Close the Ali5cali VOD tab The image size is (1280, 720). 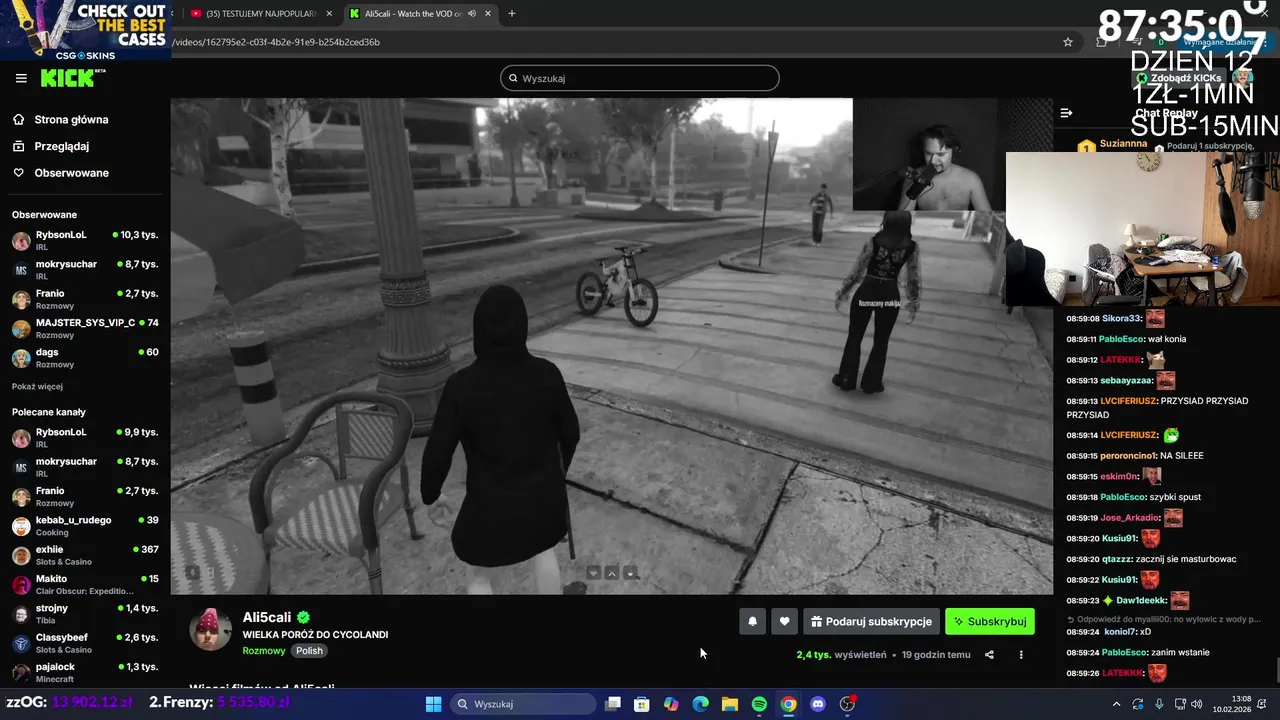click(x=488, y=14)
